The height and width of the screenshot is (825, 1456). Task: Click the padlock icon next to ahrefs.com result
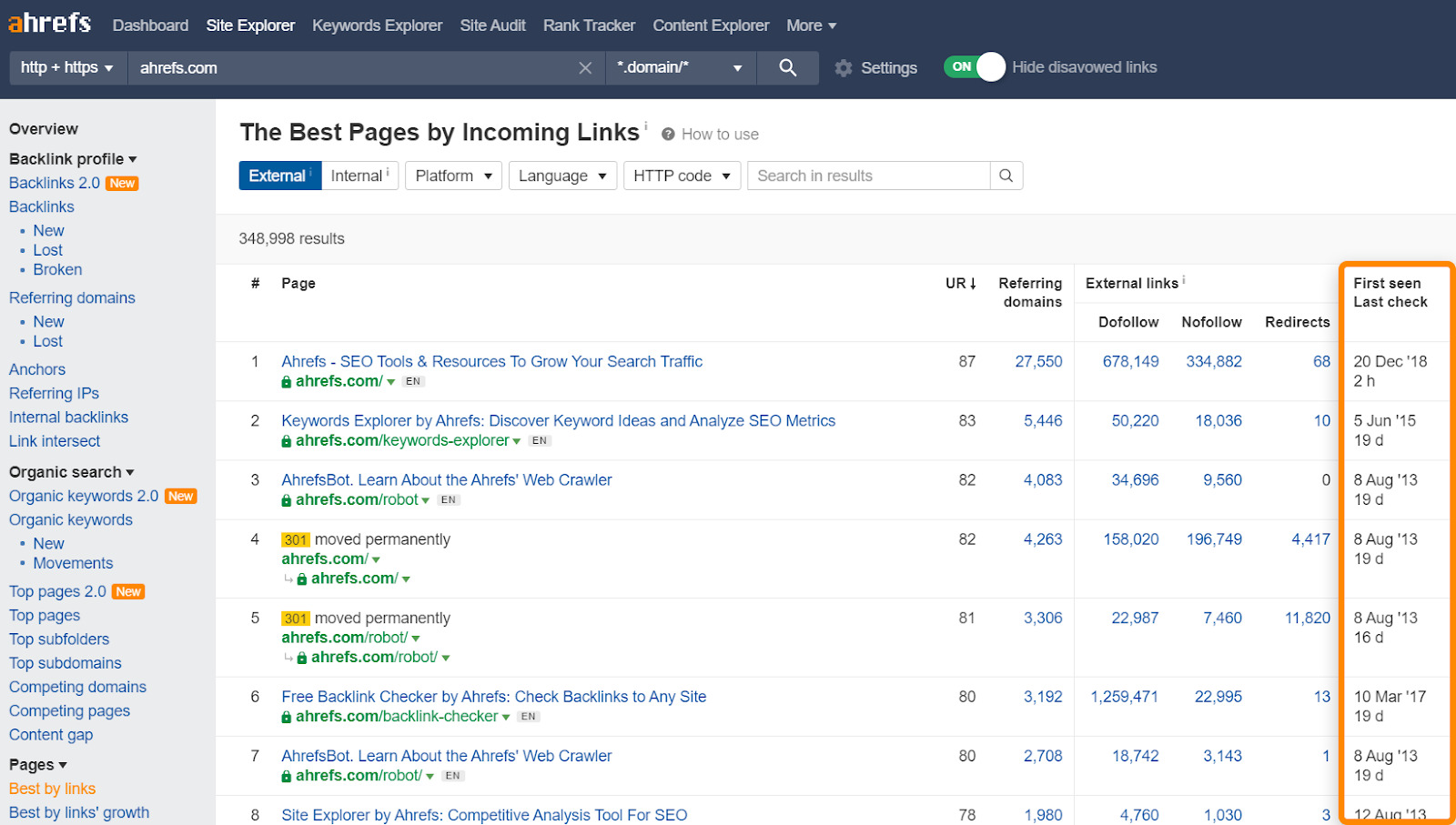[x=285, y=381]
